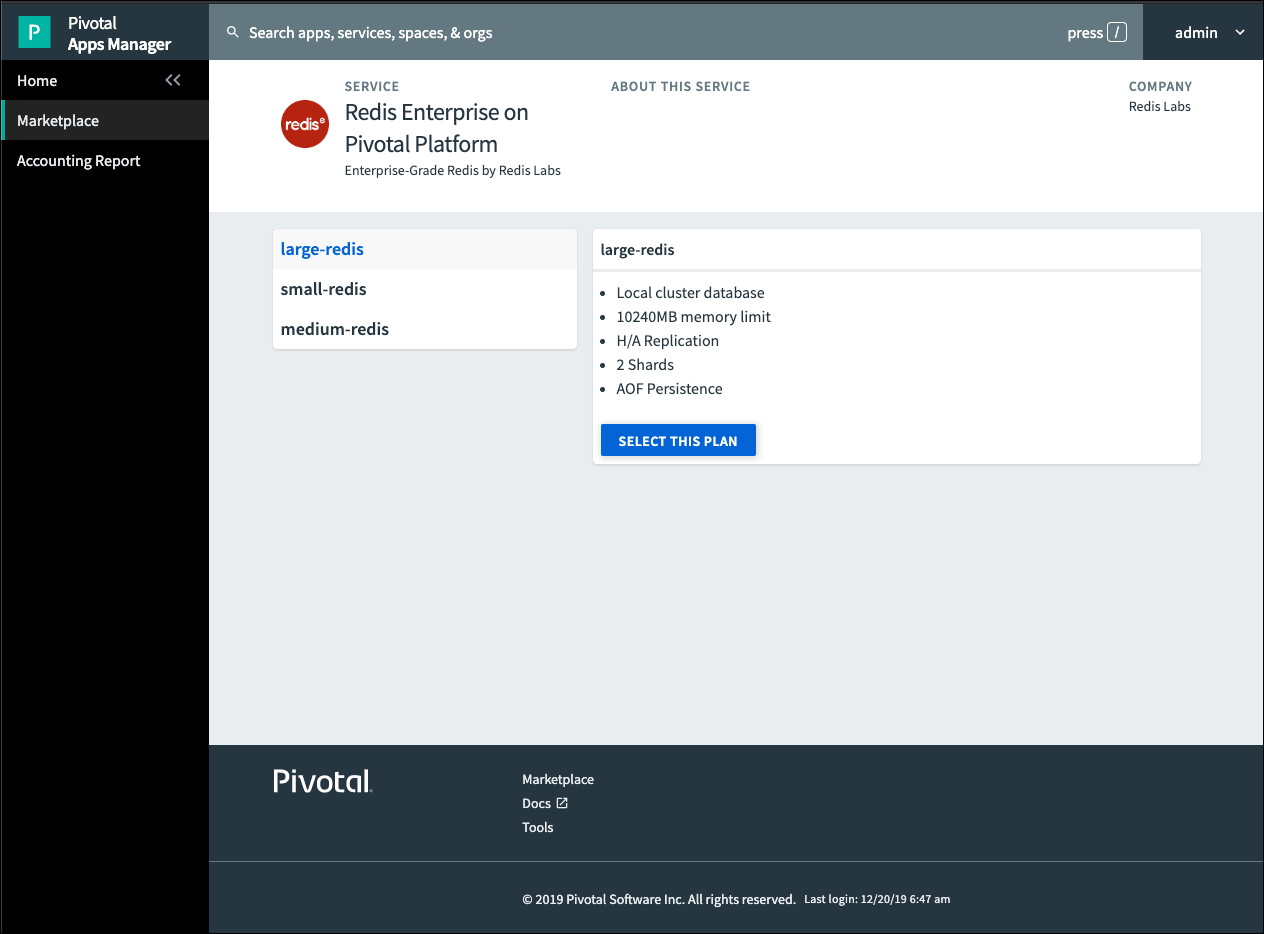This screenshot has width=1264, height=934.
Task: Go to Home in the sidebar
Action: 37,81
